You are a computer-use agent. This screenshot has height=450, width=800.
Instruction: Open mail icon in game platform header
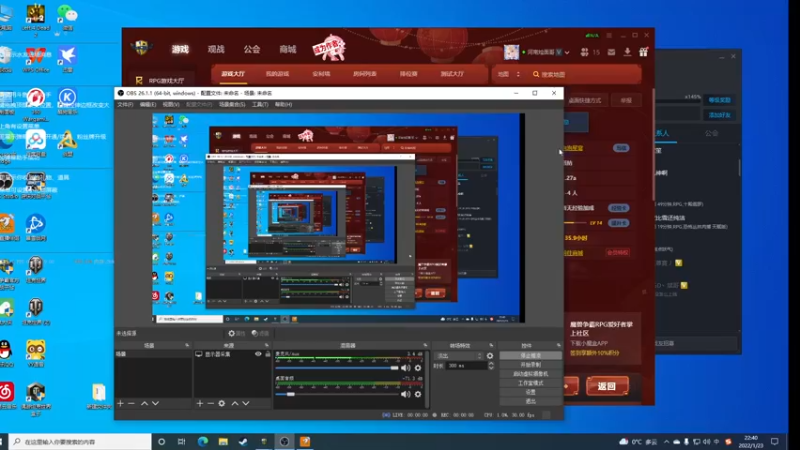(611, 52)
